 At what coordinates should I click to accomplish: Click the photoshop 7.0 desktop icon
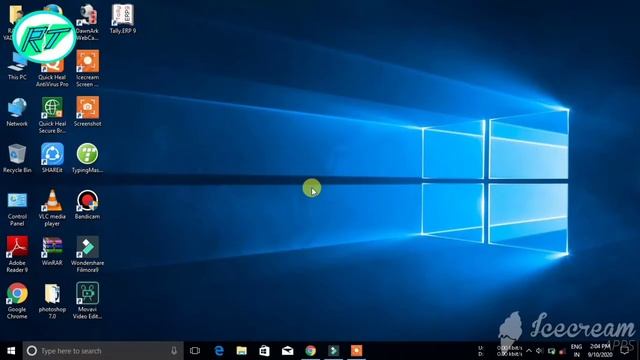pos(52,301)
